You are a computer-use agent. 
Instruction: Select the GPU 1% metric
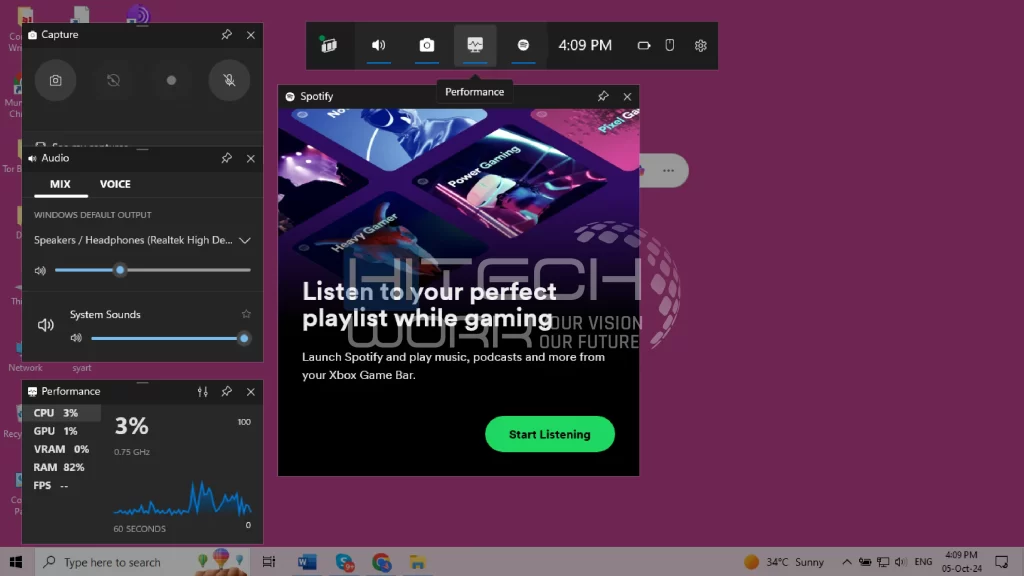[61, 431]
